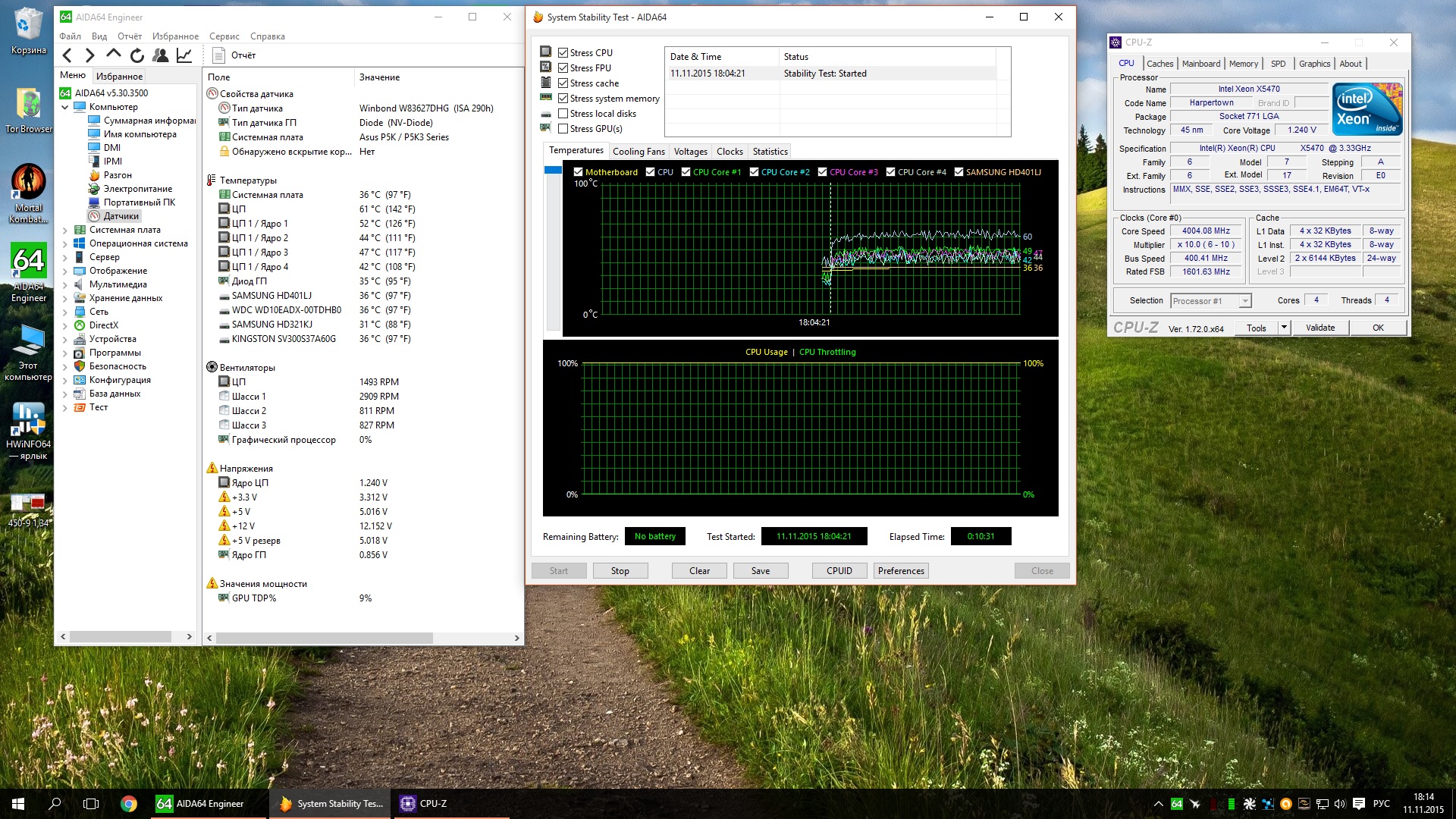Open Google Chrome from the taskbar
The height and width of the screenshot is (819, 1456).
click(x=129, y=804)
